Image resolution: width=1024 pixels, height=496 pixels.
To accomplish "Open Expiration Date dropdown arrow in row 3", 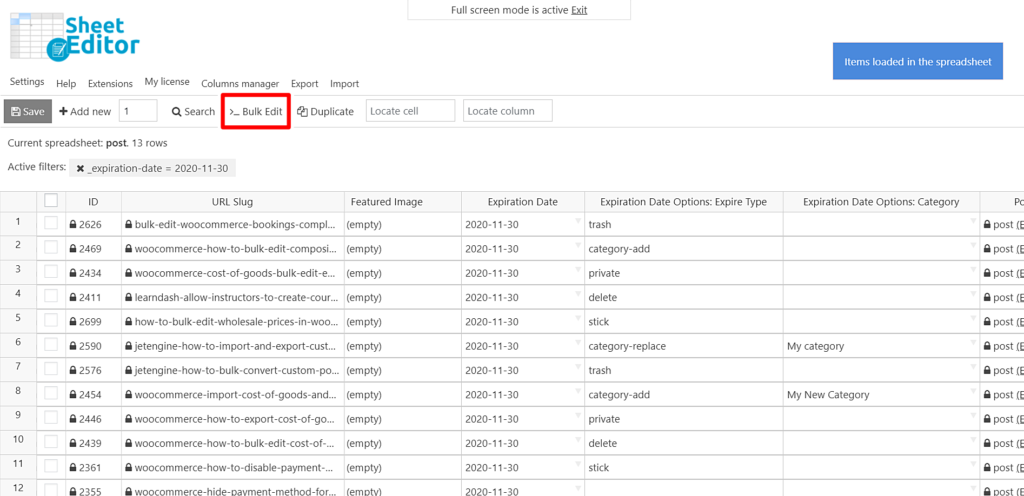I will [x=578, y=270].
